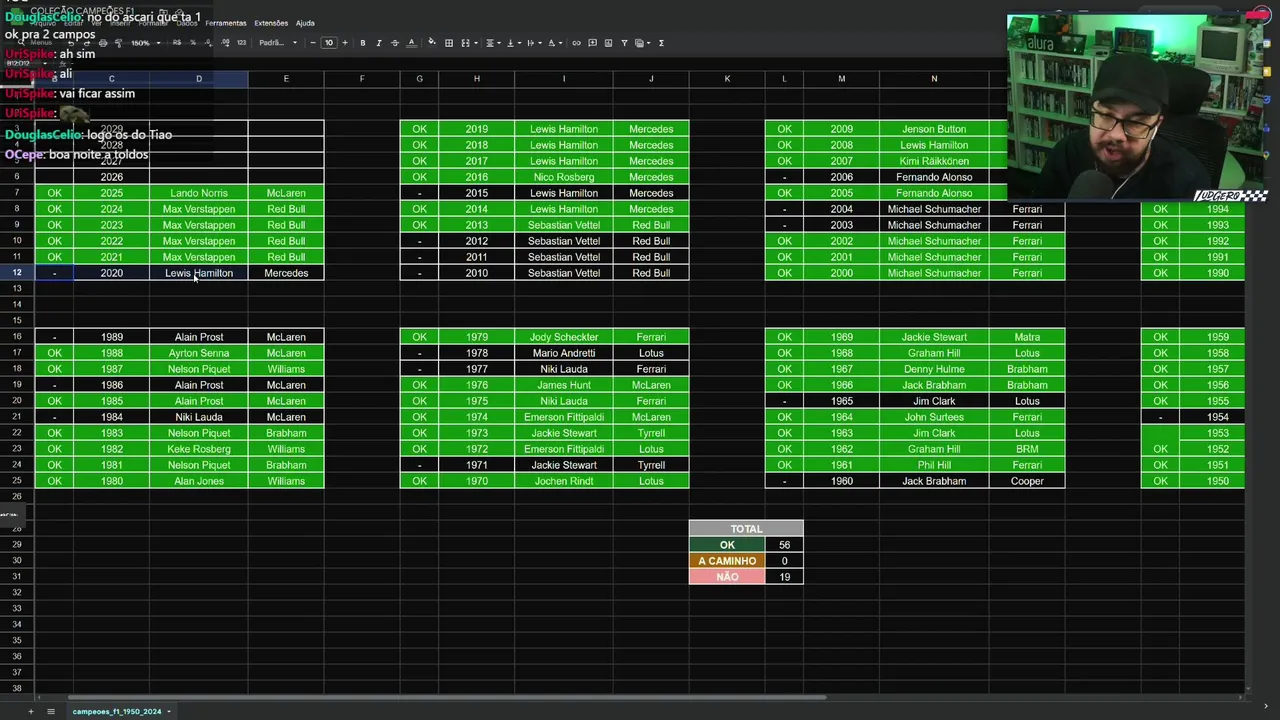Viewport: 1280px width, 720px height.
Task: Select the Mario Andretti cell
Action: 564,353
